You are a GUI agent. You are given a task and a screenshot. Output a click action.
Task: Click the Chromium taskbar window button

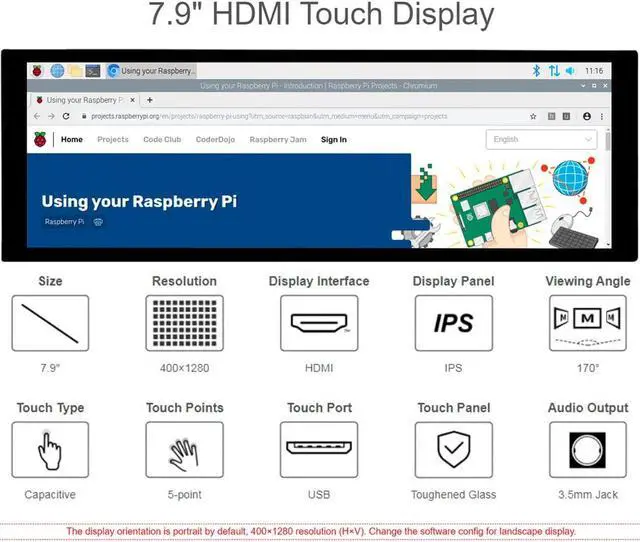tap(152, 71)
